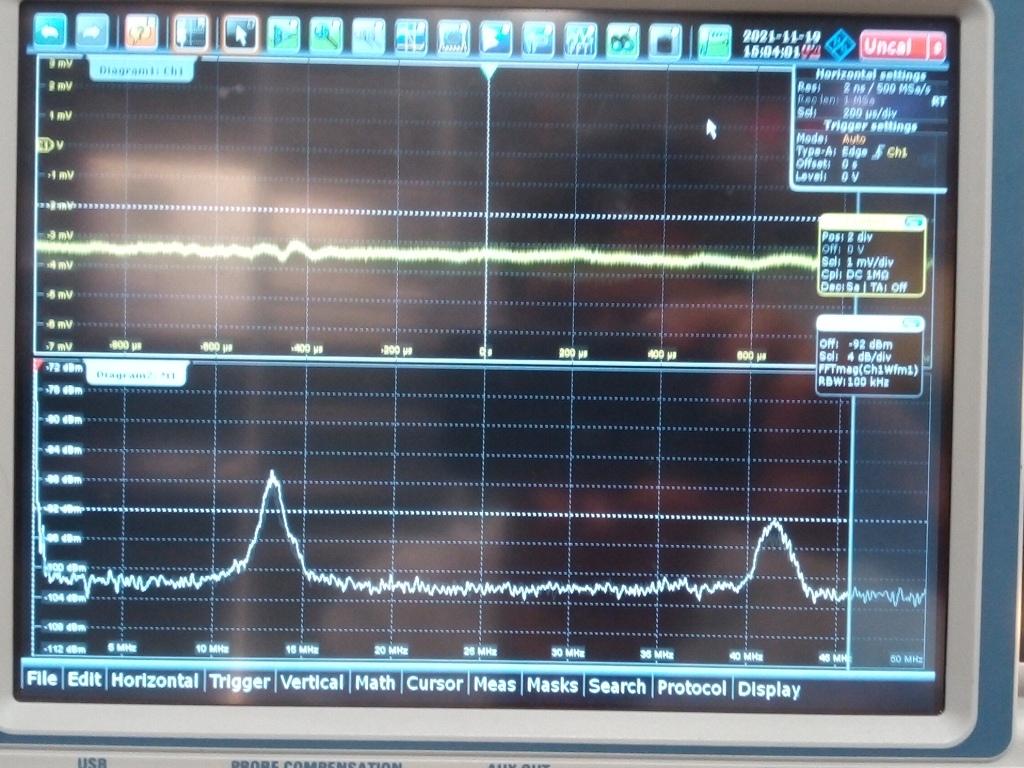Click the yellow Ch1 ground level marker
Screen dimensions: 1024x768
tap(47, 145)
